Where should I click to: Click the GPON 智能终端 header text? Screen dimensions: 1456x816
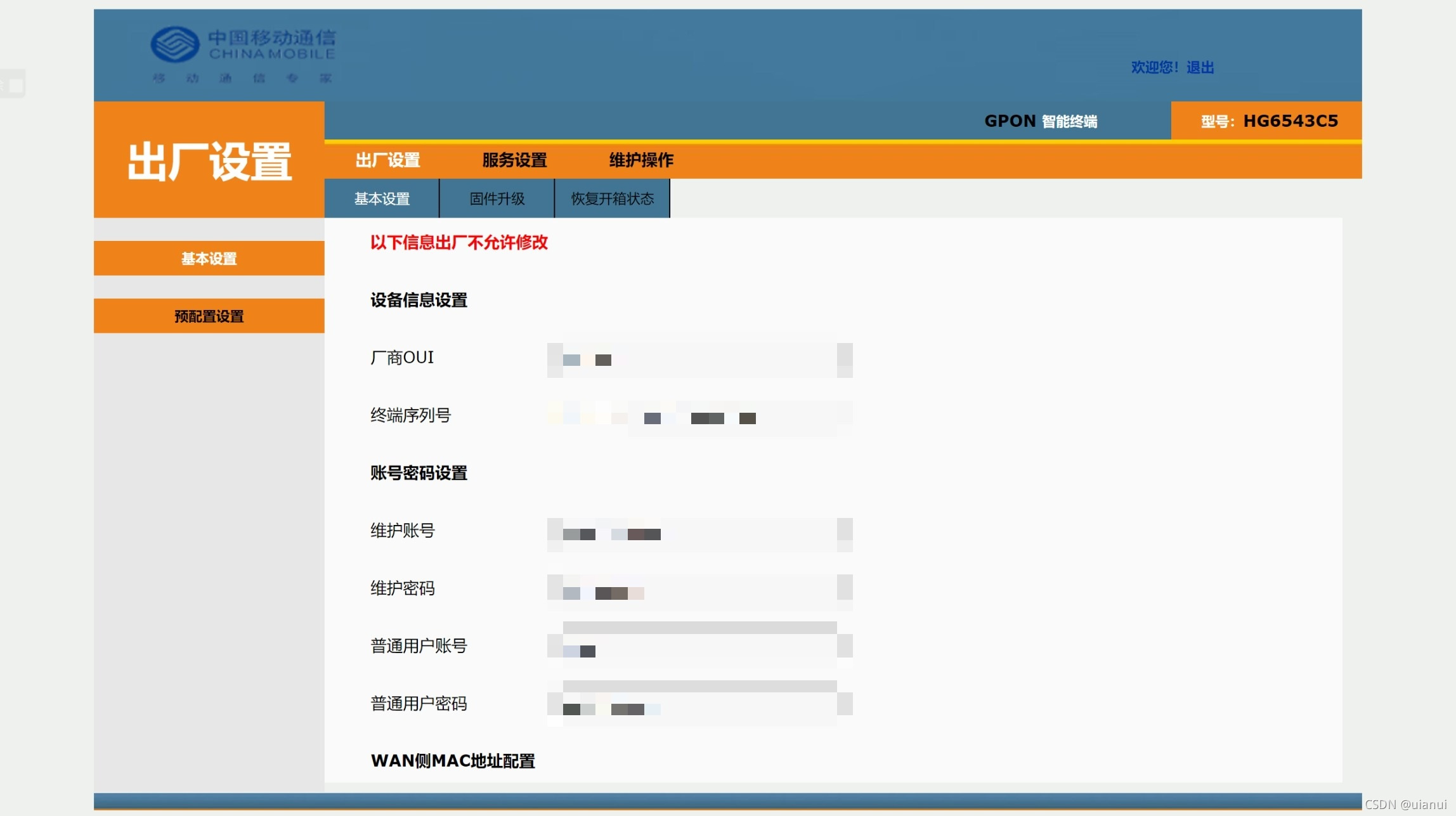click(1041, 120)
